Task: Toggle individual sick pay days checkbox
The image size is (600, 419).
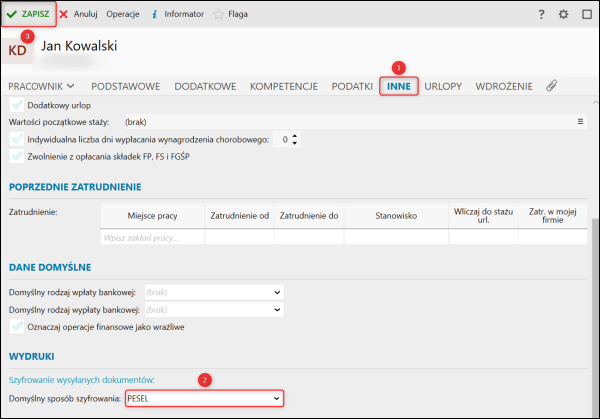Action: 17,139
